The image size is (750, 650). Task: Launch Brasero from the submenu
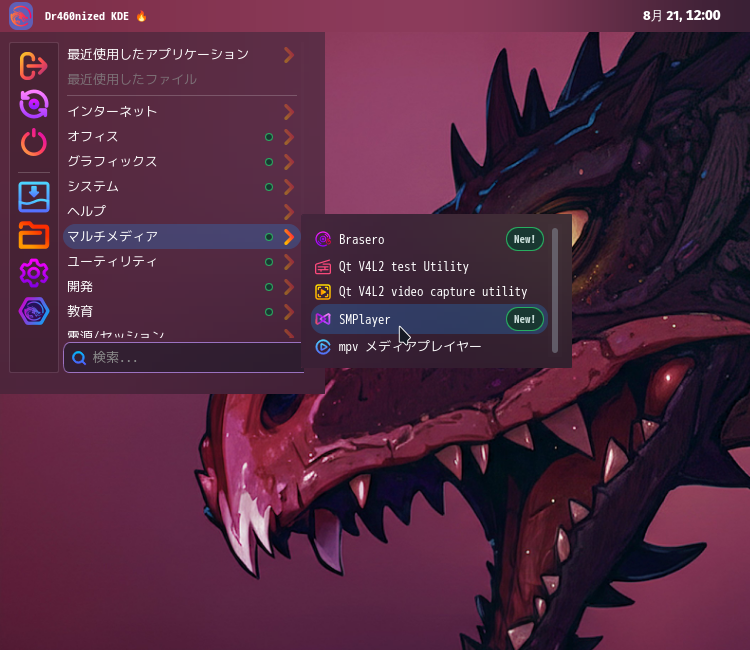click(x=429, y=239)
